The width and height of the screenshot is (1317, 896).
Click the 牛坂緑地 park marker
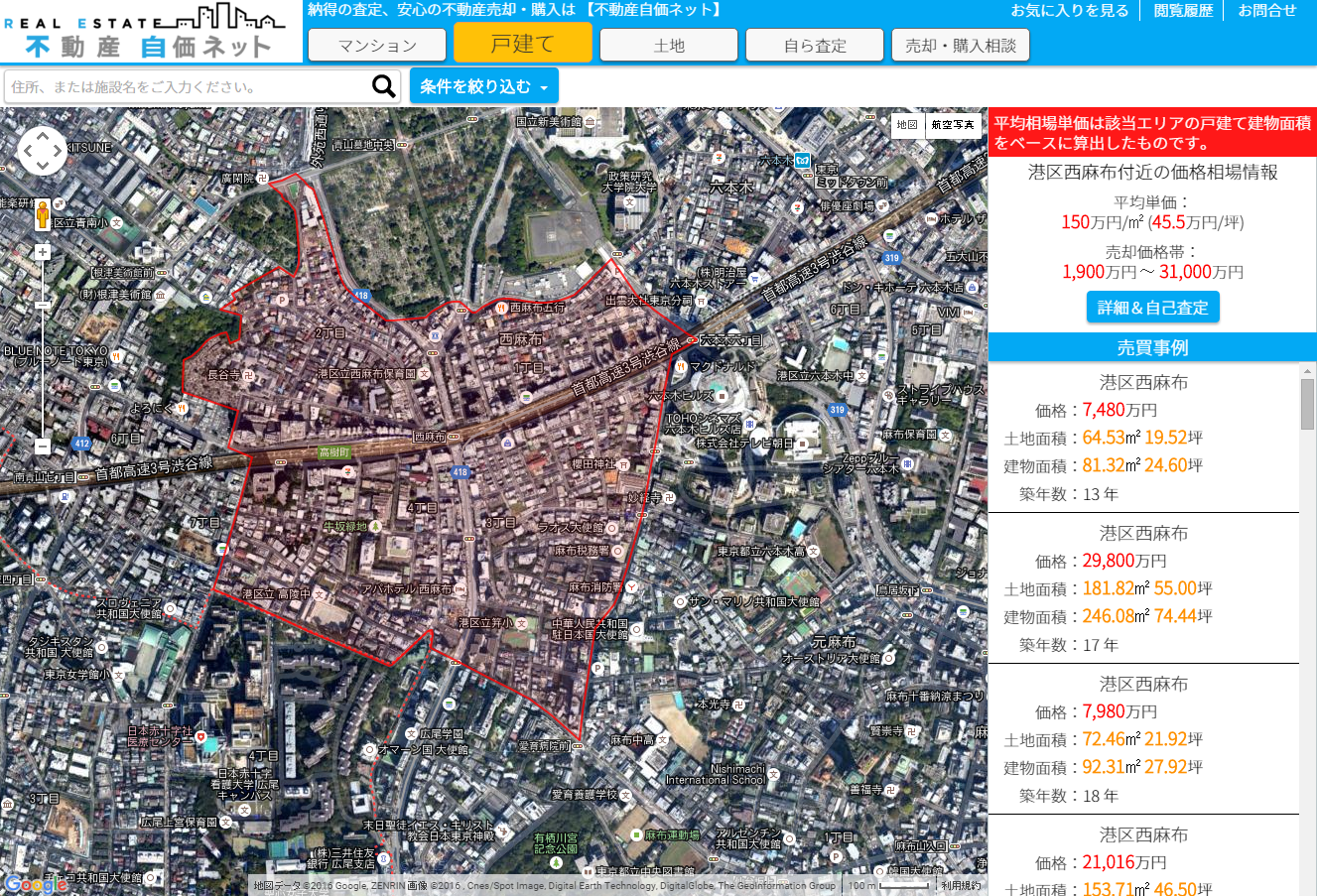[x=375, y=526]
